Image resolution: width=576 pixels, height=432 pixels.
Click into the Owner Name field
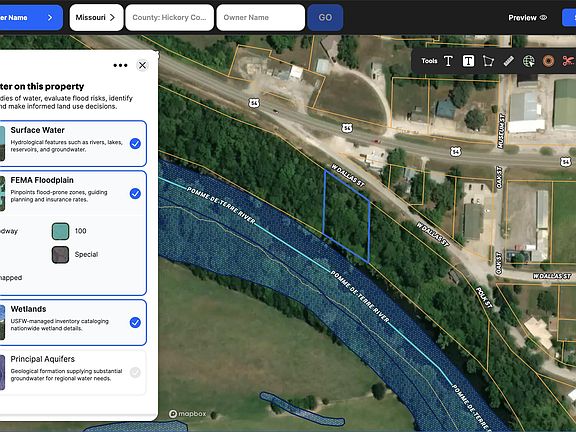(x=261, y=18)
